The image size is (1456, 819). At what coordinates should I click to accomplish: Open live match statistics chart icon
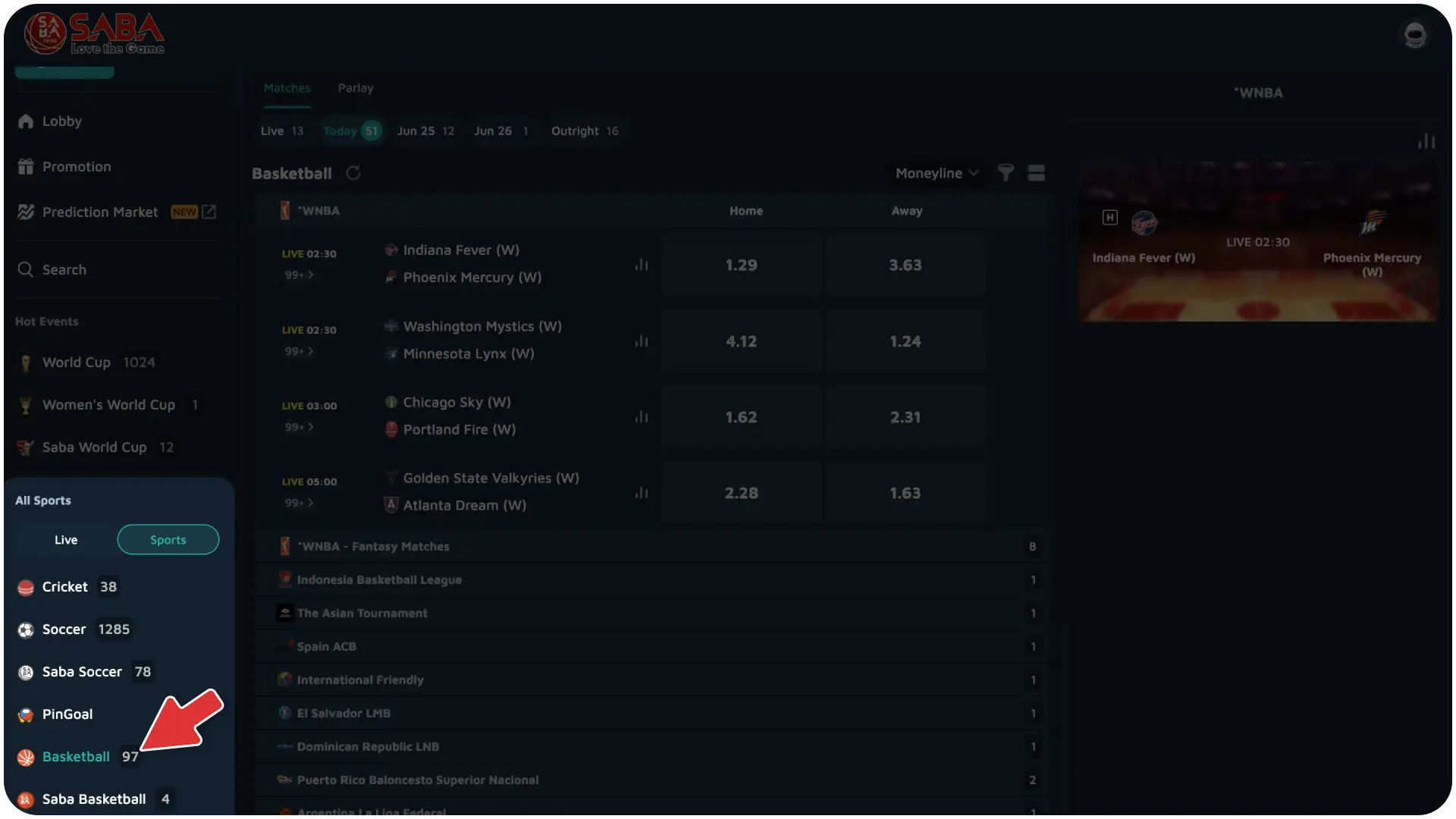point(1426,141)
